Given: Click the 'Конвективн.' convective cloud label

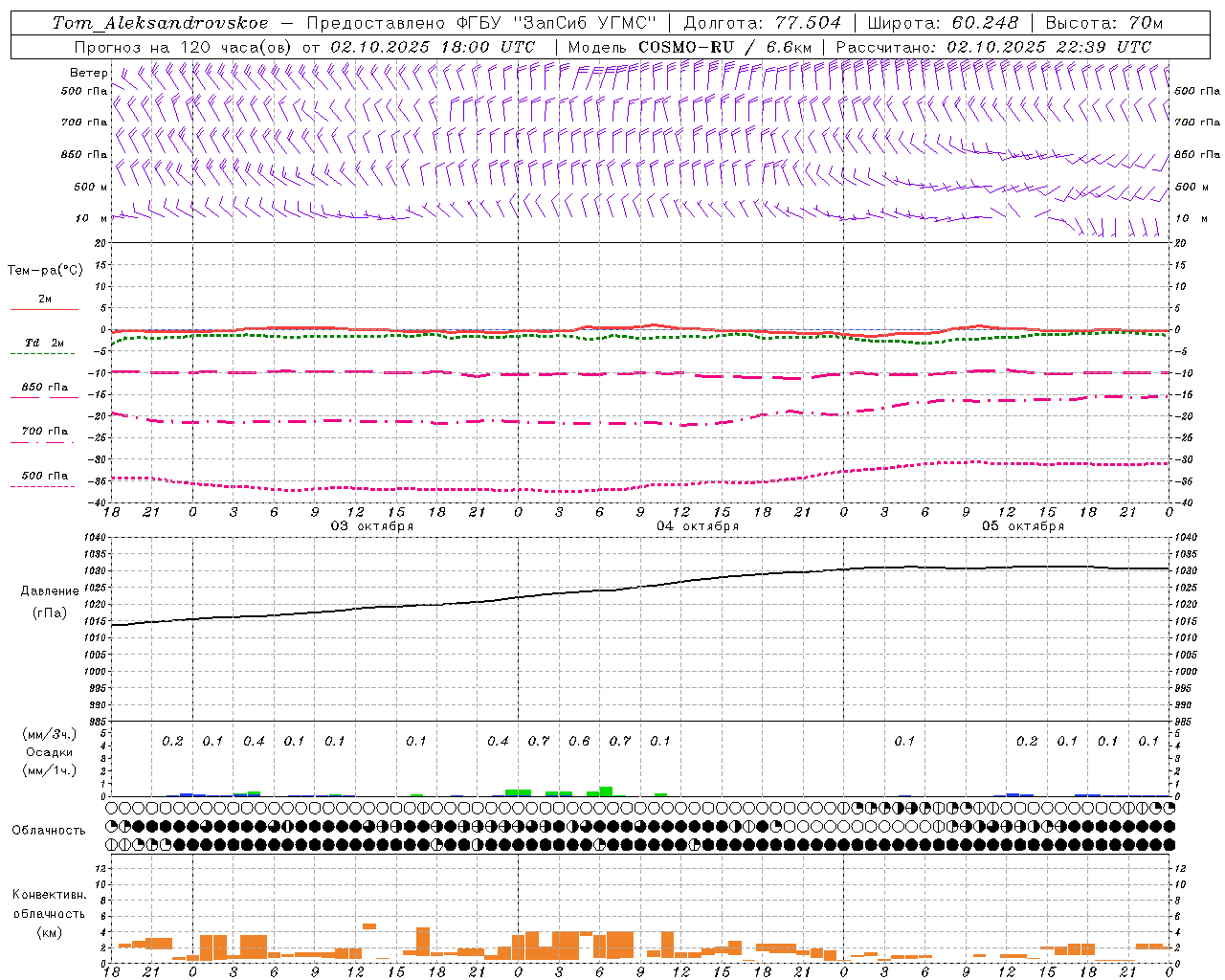Looking at the screenshot, I should click(x=50, y=895).
